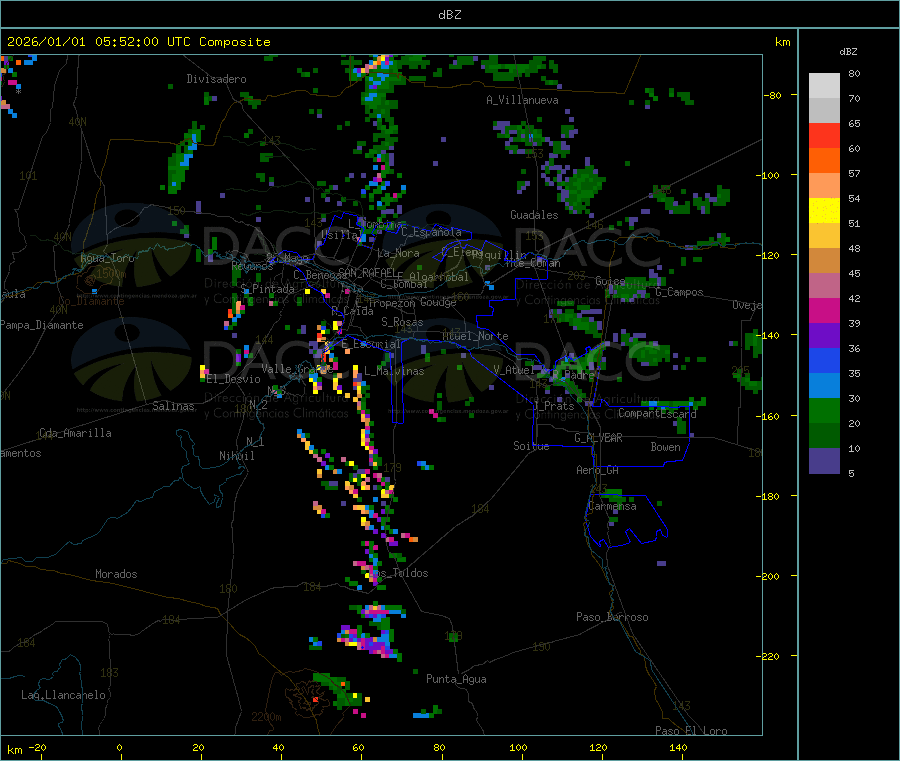Image resolution: width=900 pixels, height=761 pixels.
Task: Click the Paso_Barroso location label
Action: click(612, 617)
